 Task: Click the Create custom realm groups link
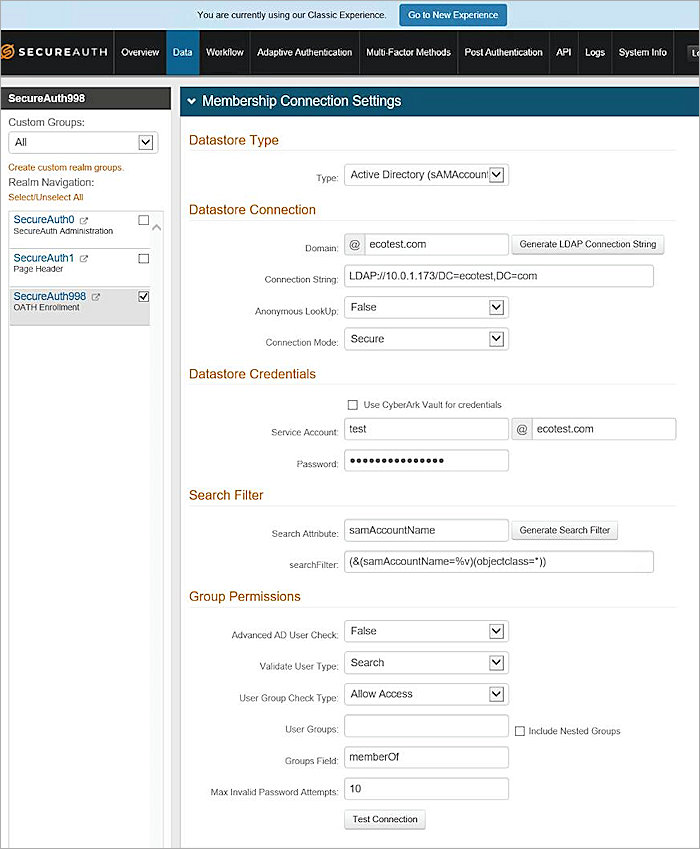coord(68,167)
